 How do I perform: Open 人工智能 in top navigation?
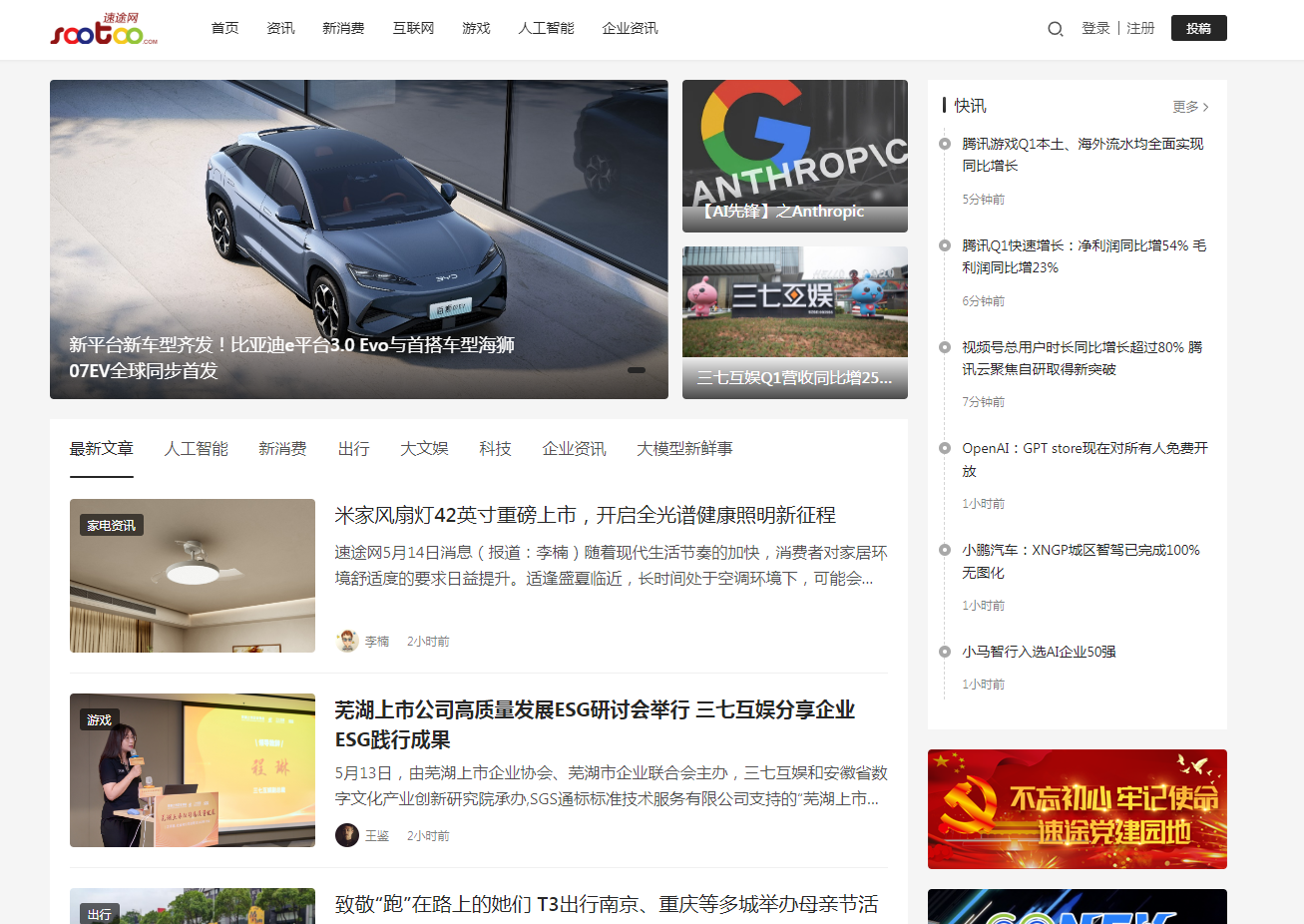point(546,28)
